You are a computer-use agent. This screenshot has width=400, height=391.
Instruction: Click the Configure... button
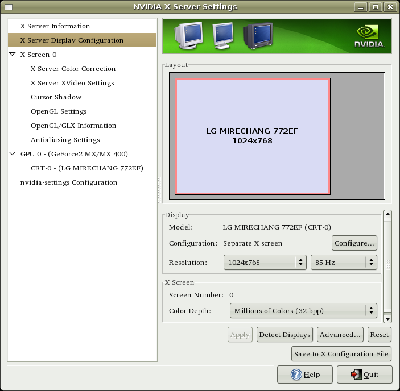pos(355,243)
